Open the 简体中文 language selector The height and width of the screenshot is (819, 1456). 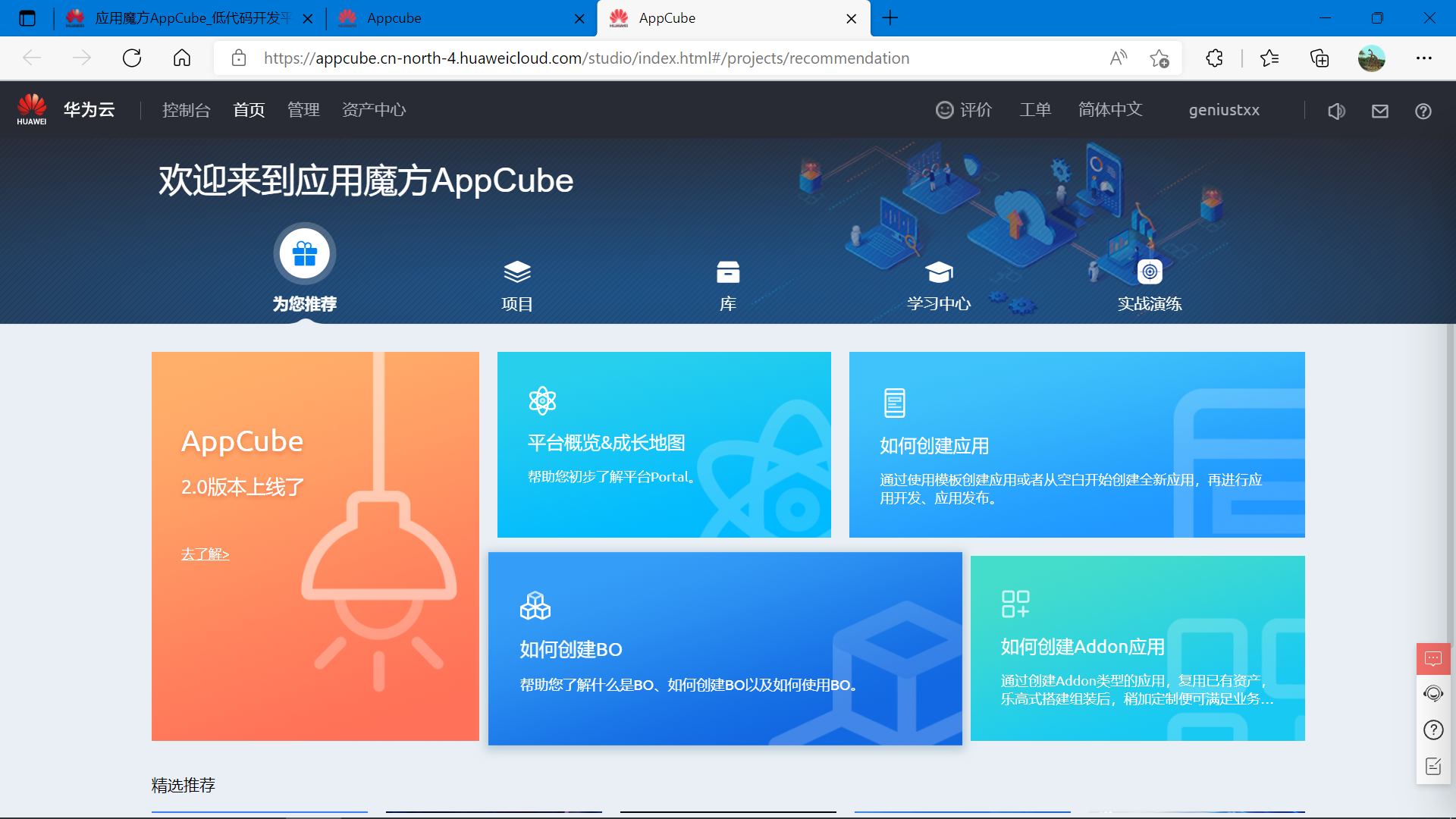[x=1109, y=110]
